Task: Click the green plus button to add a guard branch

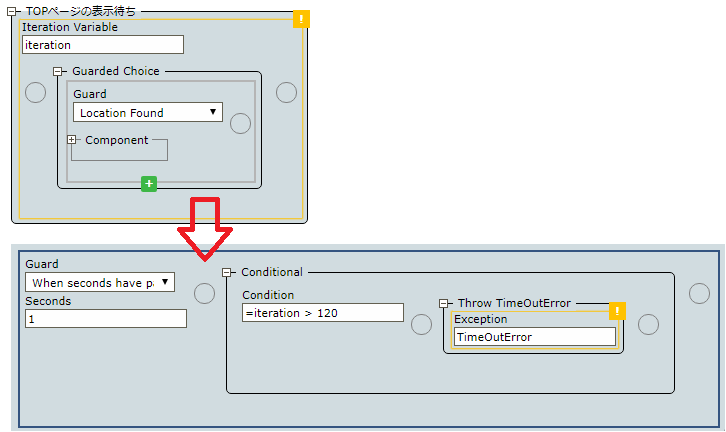Action: point(149,184)
